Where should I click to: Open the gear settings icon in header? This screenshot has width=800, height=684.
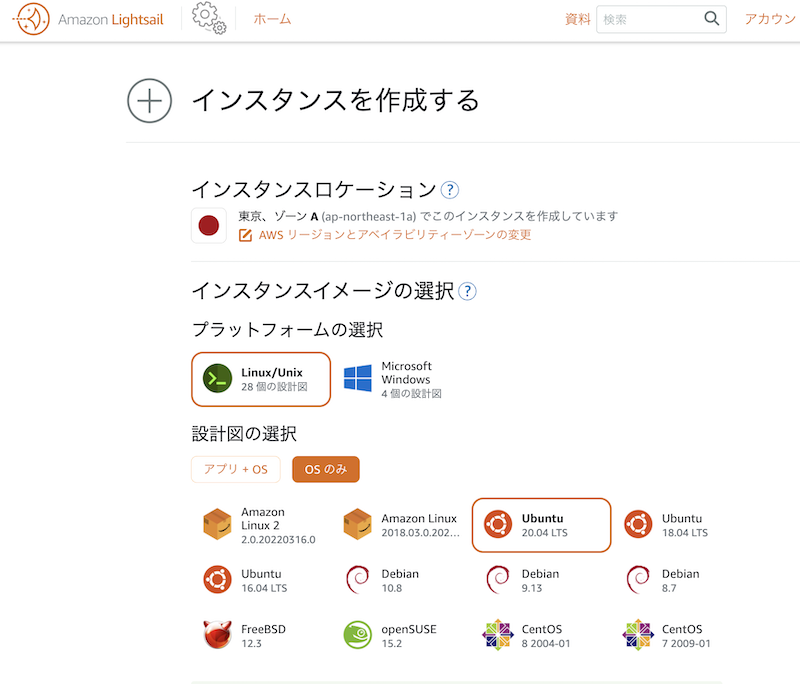(x=209, y=18)
